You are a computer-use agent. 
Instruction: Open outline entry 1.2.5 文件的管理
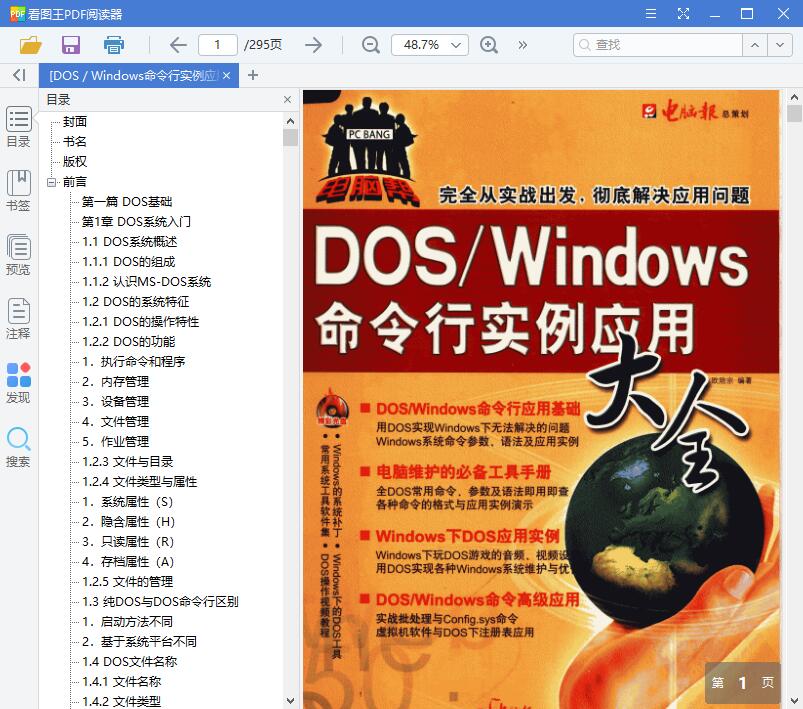[128, 581]
